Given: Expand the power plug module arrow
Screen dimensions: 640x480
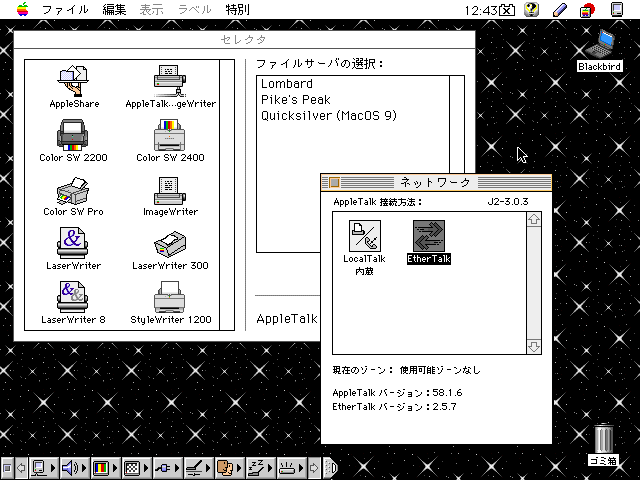Looking at the screenshot, I should tap(177, 468).
